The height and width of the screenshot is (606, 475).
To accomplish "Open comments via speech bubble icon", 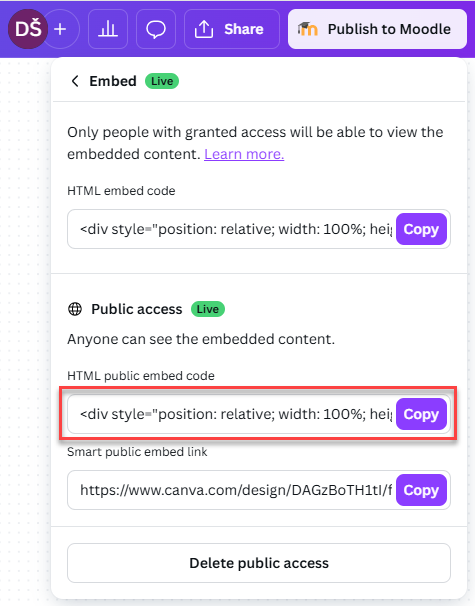I will coord(156,29).
